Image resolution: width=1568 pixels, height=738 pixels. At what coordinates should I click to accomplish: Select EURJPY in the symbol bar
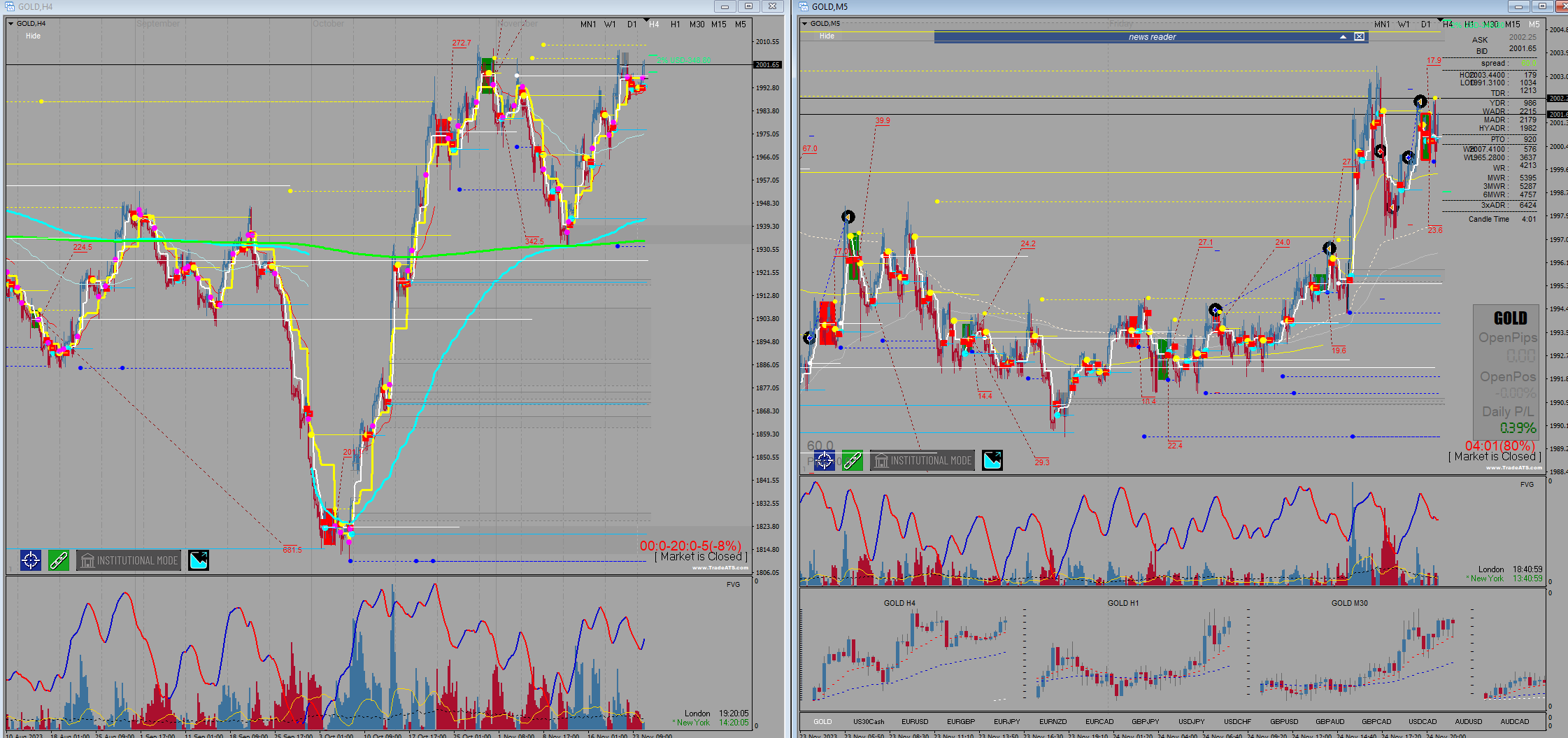pyautogui.click(x=1007, y=722)
